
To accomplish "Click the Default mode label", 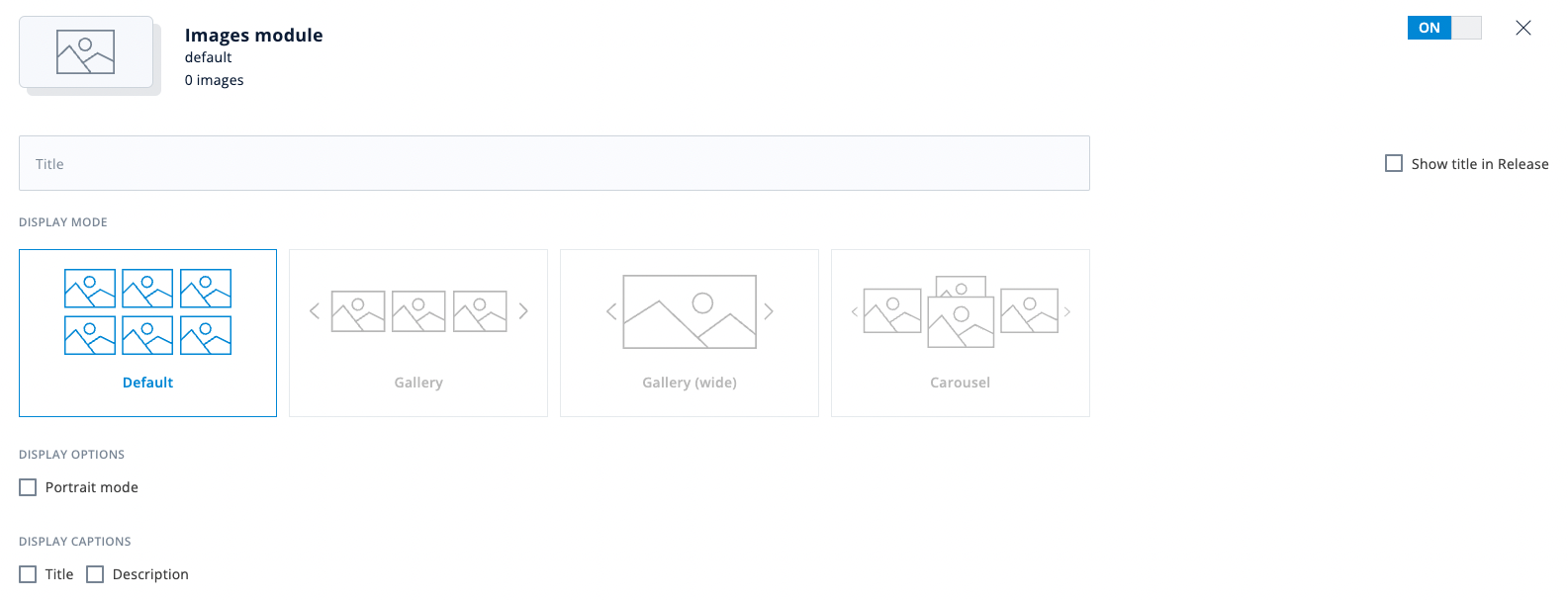I will 147,383.
